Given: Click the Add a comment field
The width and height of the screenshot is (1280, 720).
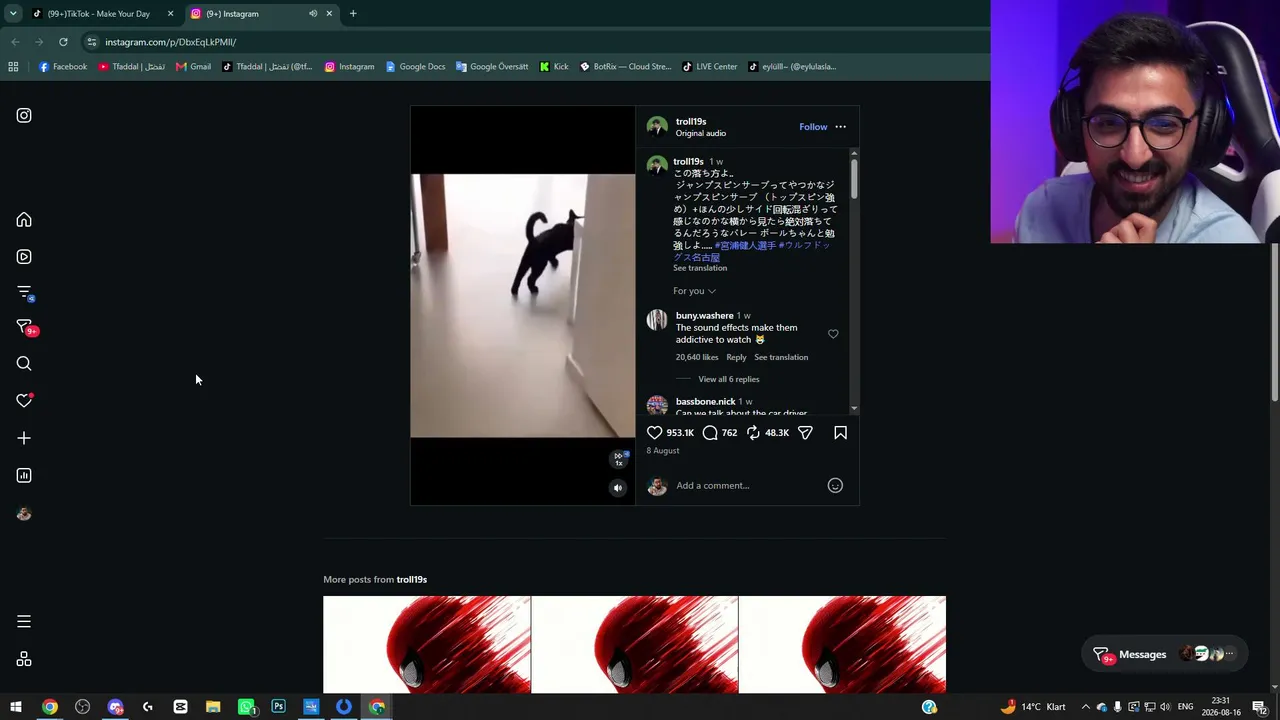Looking at the screenshot, I should [748, 486].
